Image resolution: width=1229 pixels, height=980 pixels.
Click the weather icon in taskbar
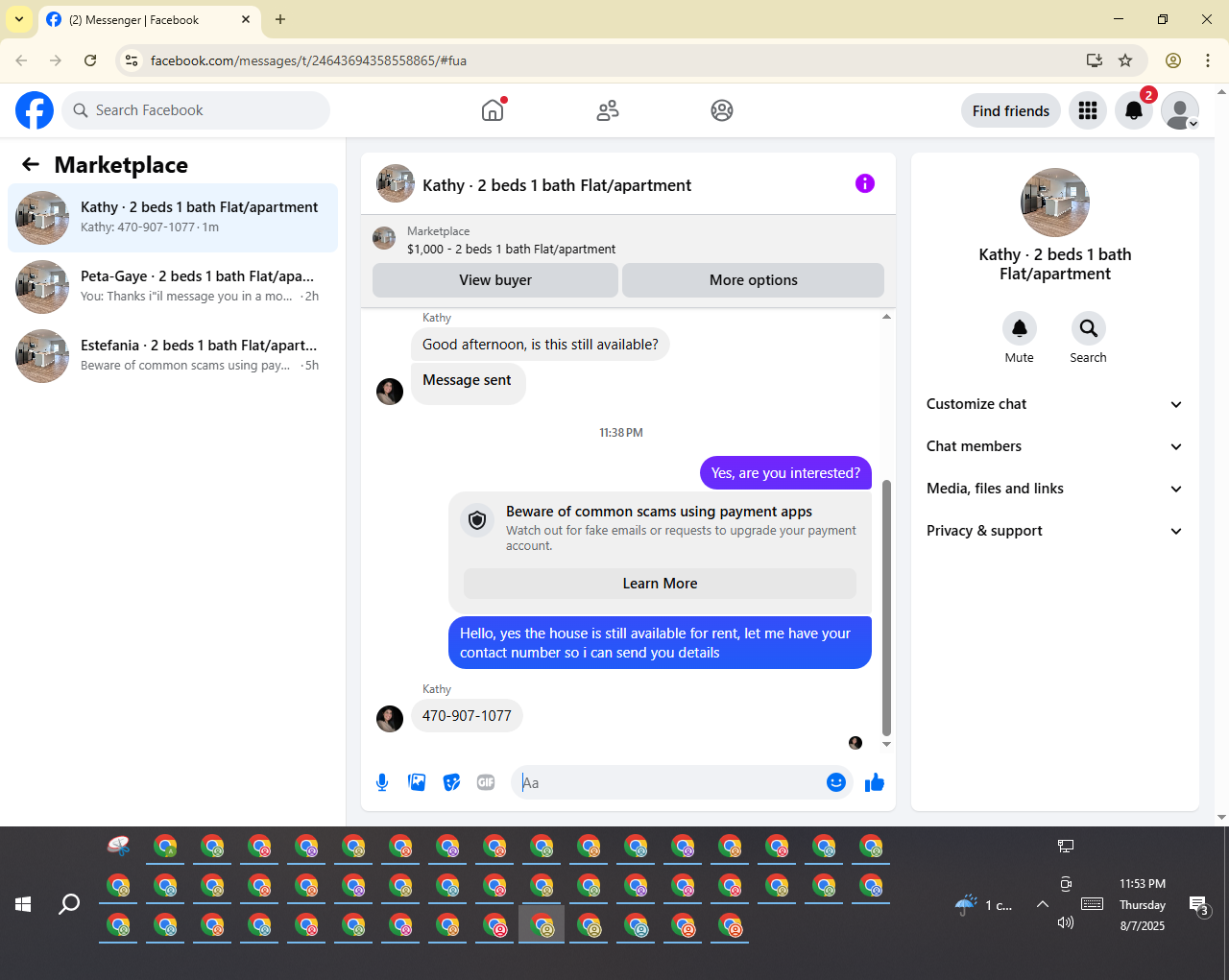(x=966, y=904)
